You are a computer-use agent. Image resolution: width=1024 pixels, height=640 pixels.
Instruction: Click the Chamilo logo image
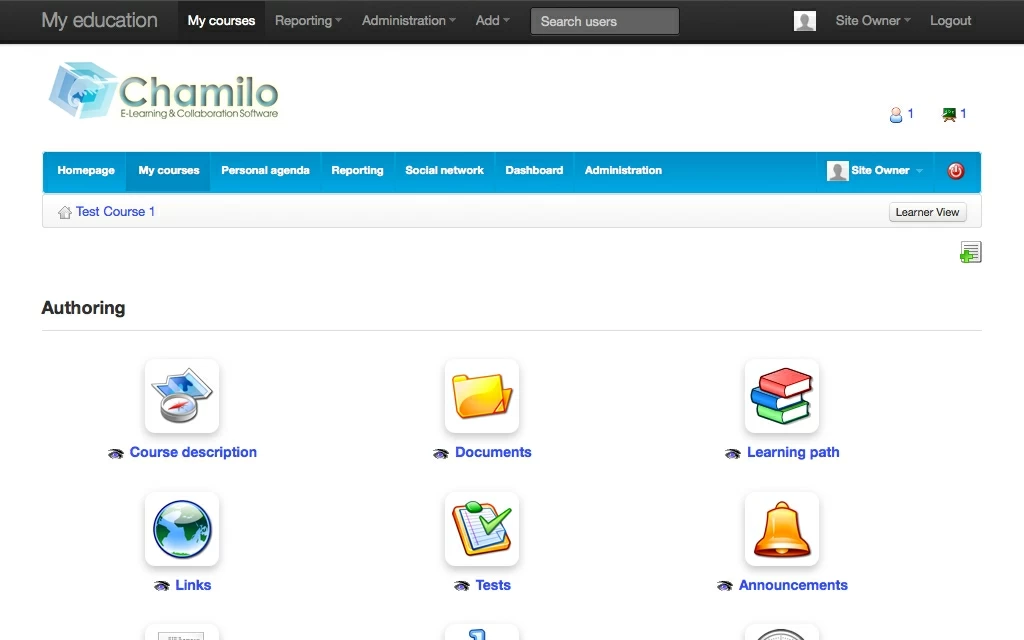164,92
